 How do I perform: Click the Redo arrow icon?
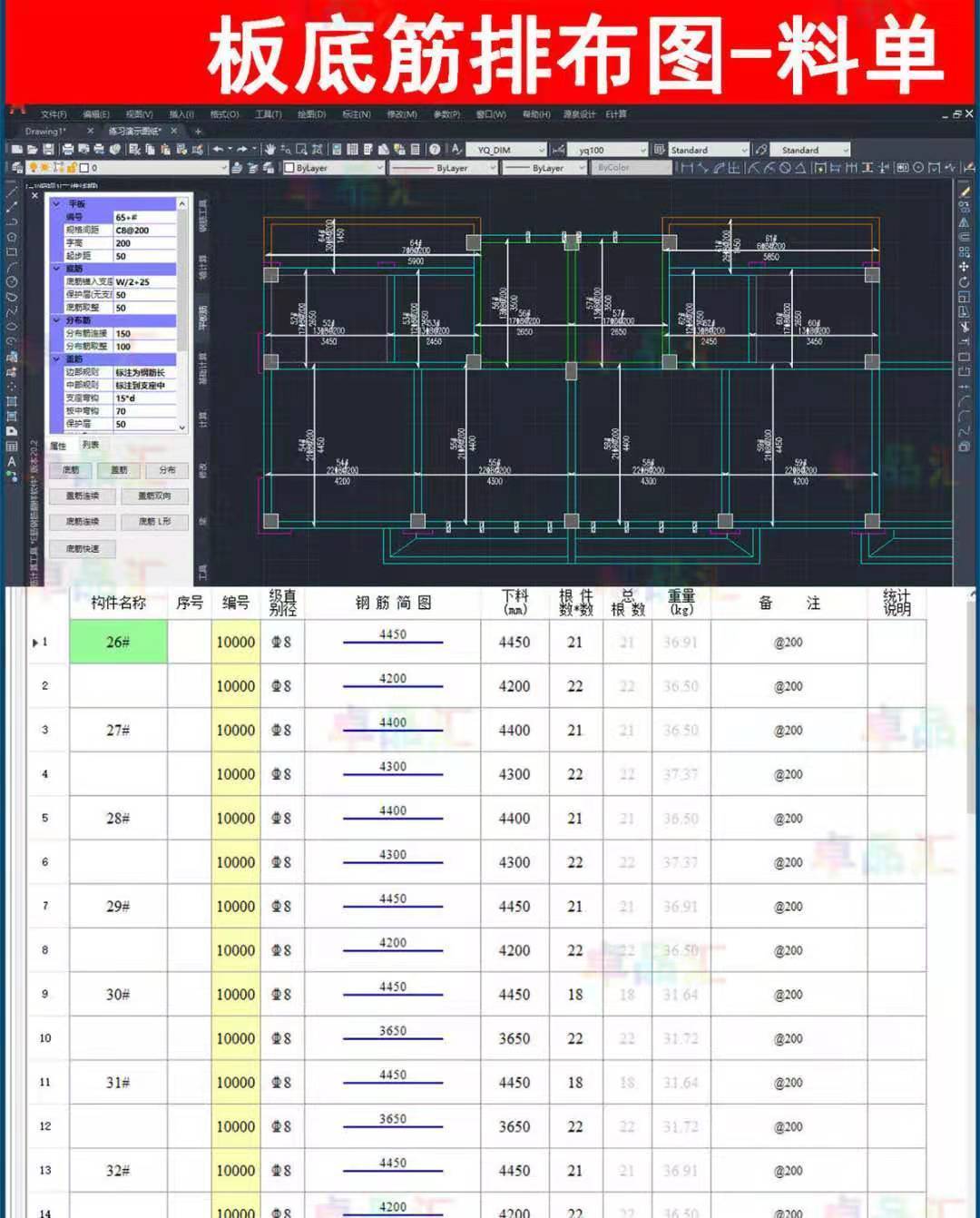(x=242, y=149)
